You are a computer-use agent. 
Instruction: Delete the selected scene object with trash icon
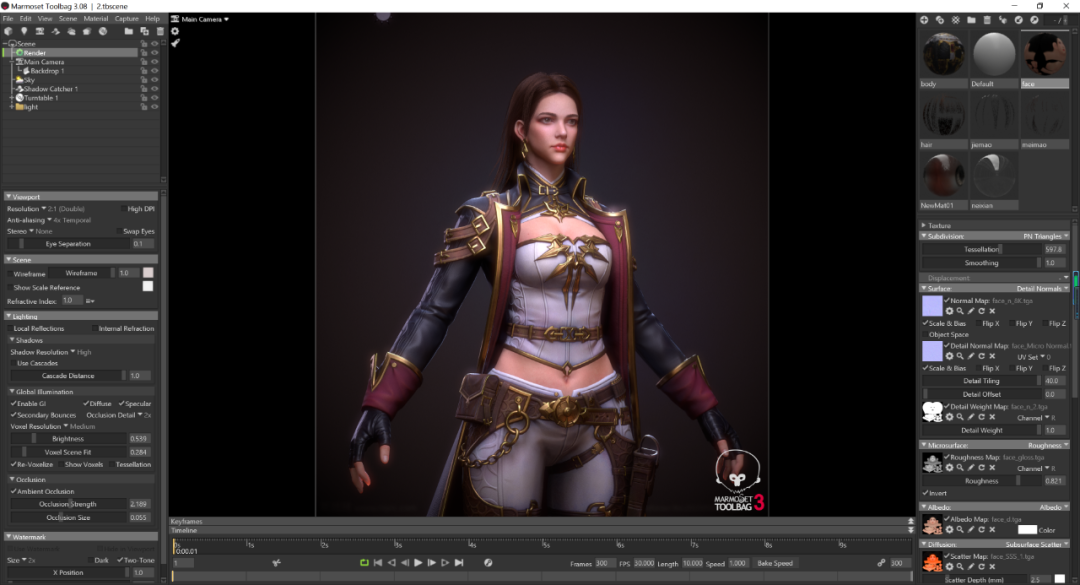point(160,31)
